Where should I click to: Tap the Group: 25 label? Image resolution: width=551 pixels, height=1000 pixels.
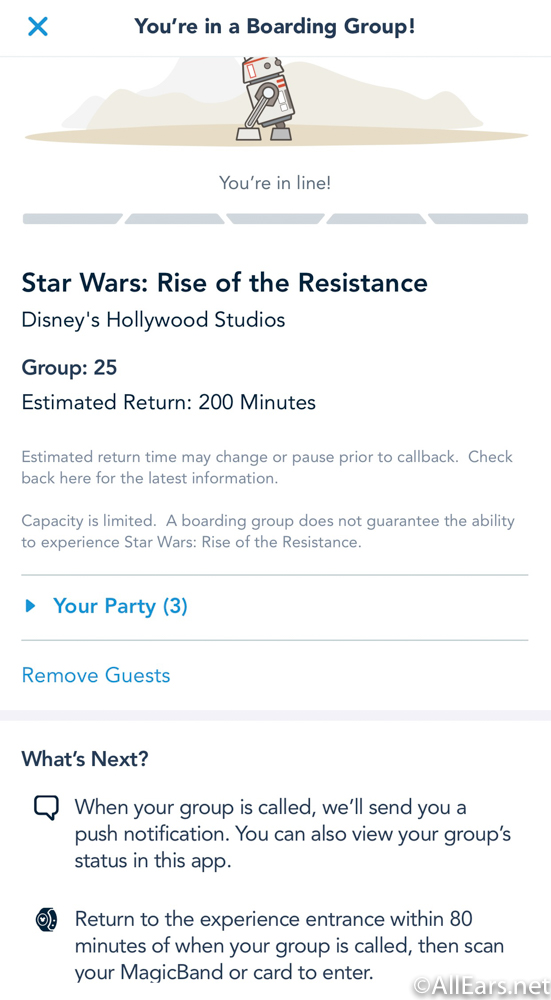click(70, 368)
